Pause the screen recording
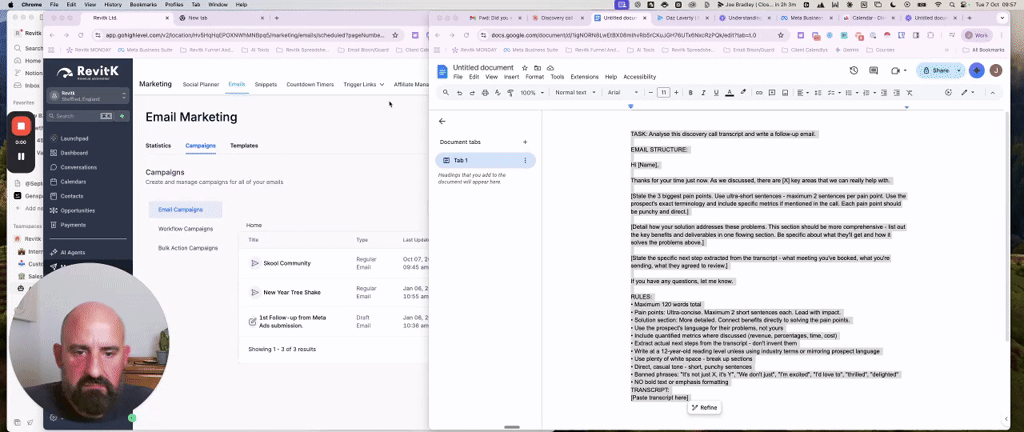Image resolution: width=1024 pixels, height=432 pixels. coord(21,157)
